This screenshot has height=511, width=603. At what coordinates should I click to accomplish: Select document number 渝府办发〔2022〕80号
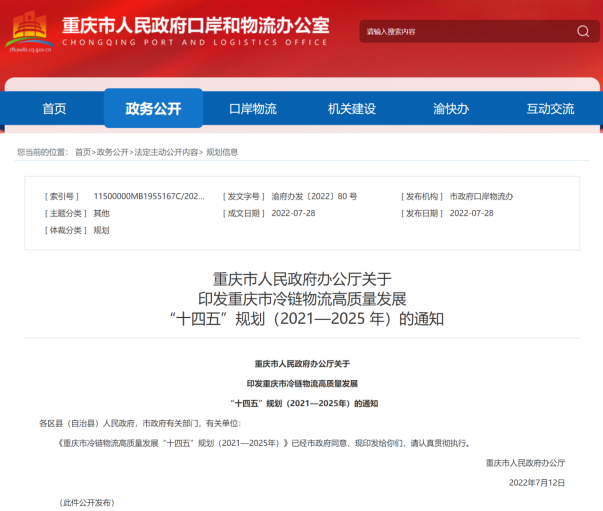point(314,196)
